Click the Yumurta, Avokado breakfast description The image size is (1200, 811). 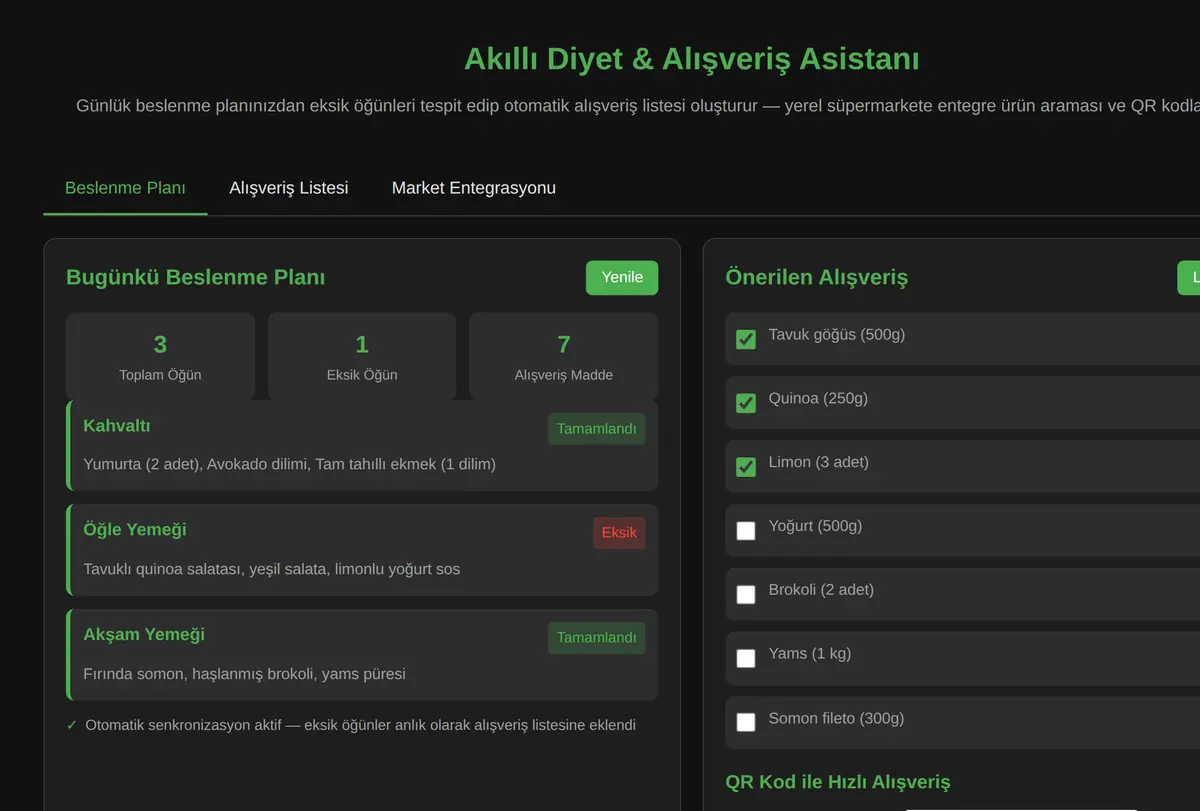click(x=290, y=464)
